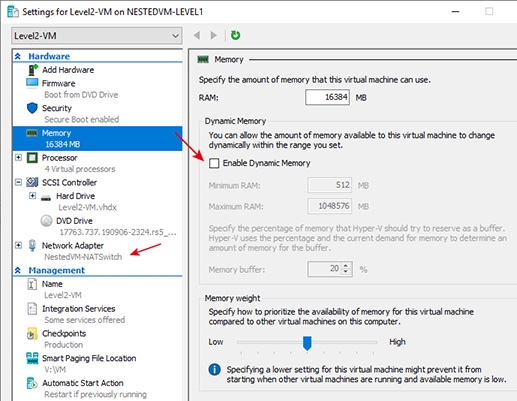Click the RAM value input field
Image resolution: width=517 pixels, height=401 pixels.
point(327,97)
